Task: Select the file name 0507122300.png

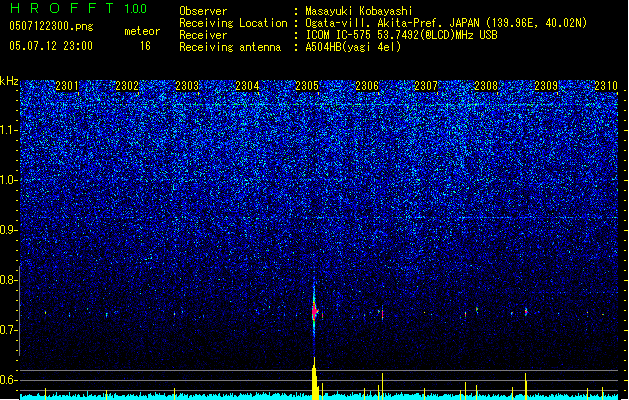Action: pos(51,26)
